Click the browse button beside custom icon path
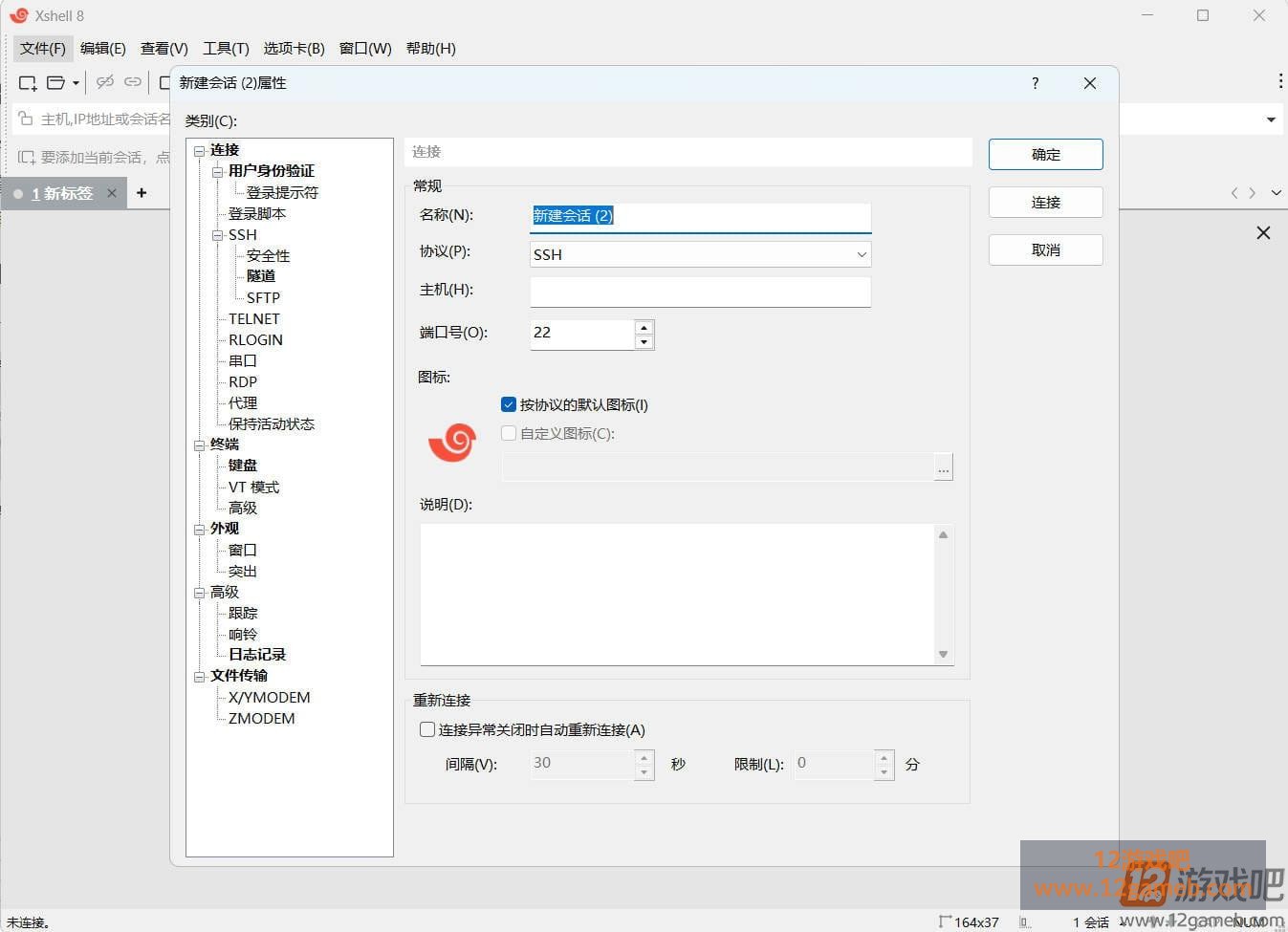 (944, 467)
